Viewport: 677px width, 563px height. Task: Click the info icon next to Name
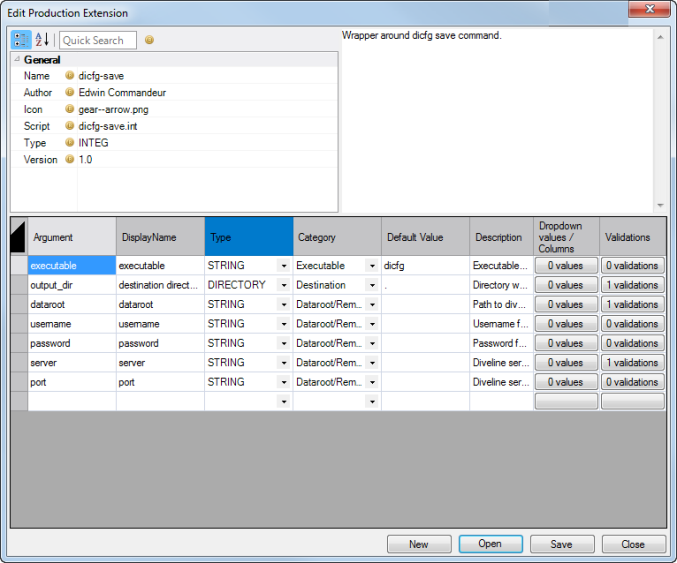tap(70, 76)
